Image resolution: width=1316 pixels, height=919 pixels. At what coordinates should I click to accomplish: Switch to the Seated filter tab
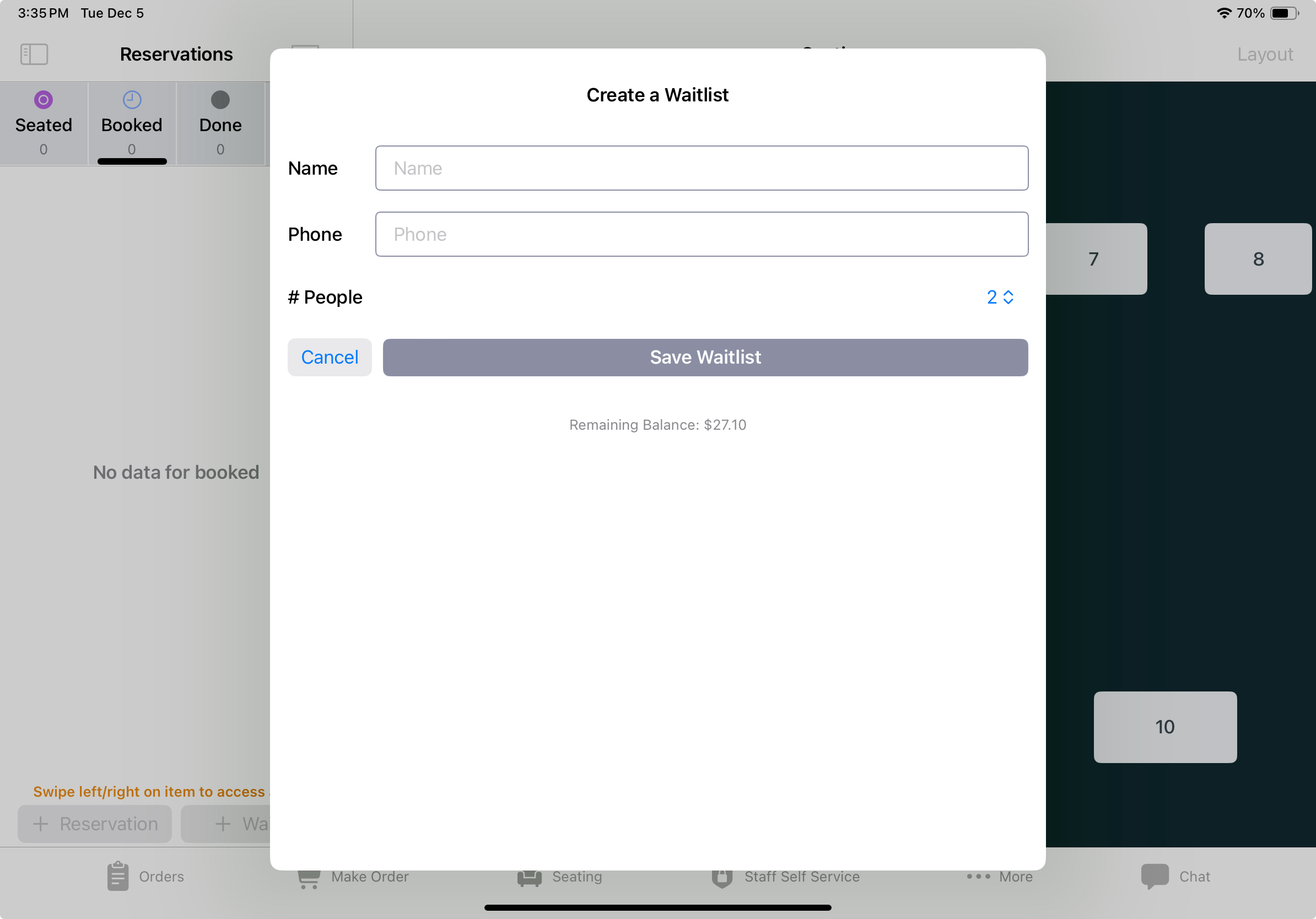pyautogui.click(x=43, y=125)
